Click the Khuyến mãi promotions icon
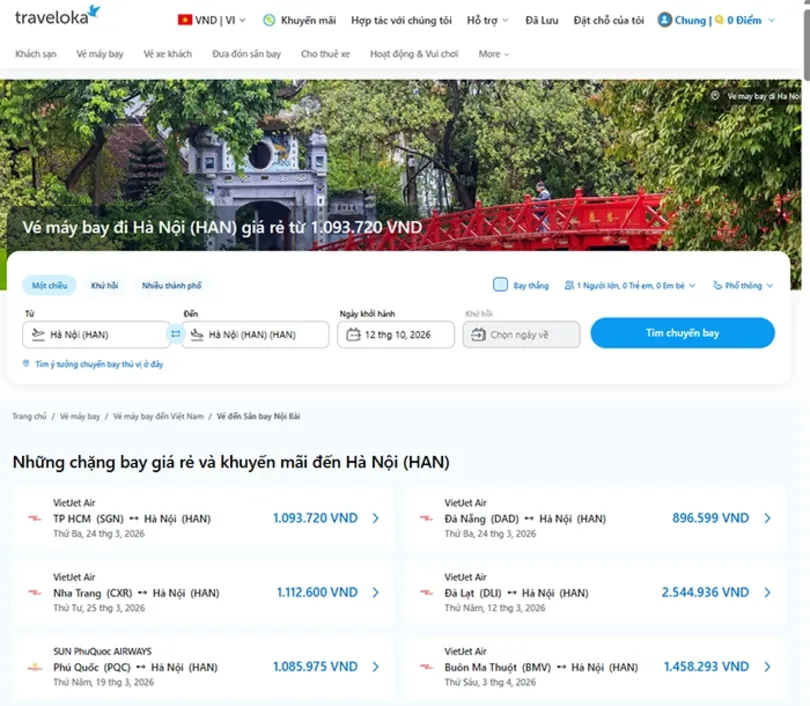 pyautogui.click(x=269, y=20)
